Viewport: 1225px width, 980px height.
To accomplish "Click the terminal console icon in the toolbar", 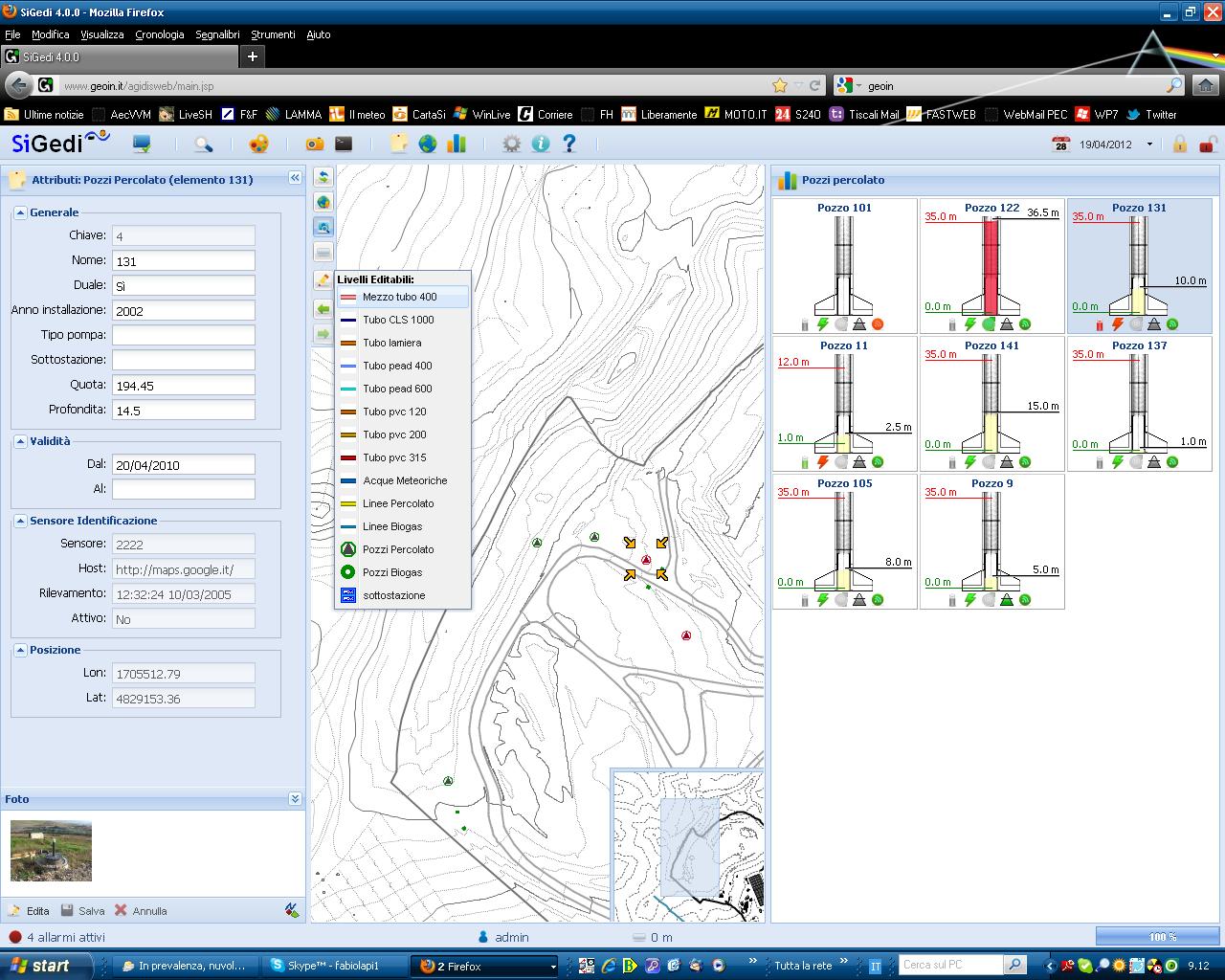I will (x=344, y=145).
